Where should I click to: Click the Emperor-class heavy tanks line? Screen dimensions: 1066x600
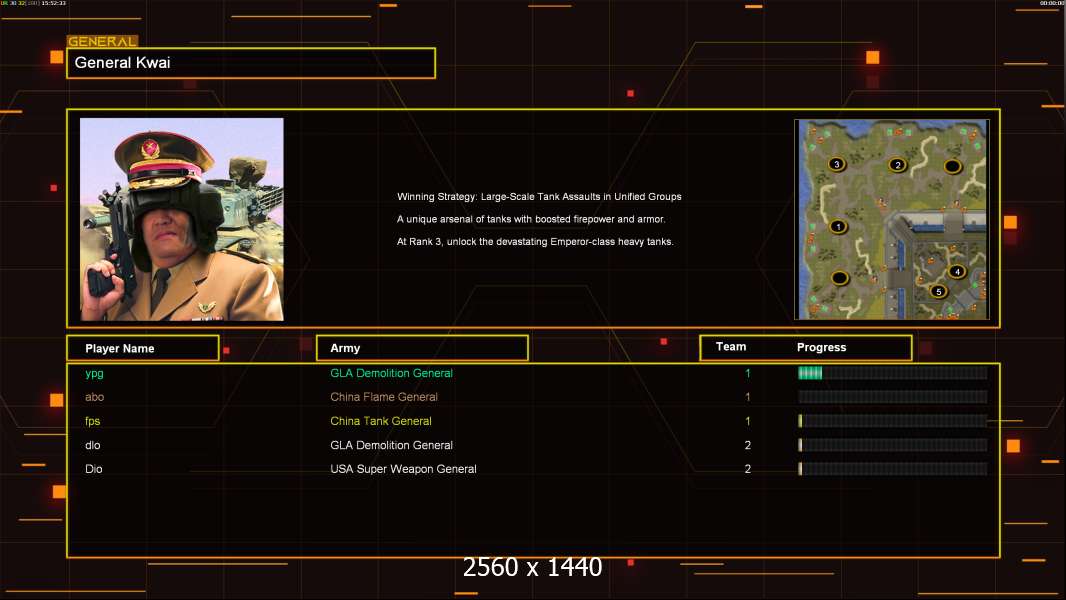click(x=535, y=241)
